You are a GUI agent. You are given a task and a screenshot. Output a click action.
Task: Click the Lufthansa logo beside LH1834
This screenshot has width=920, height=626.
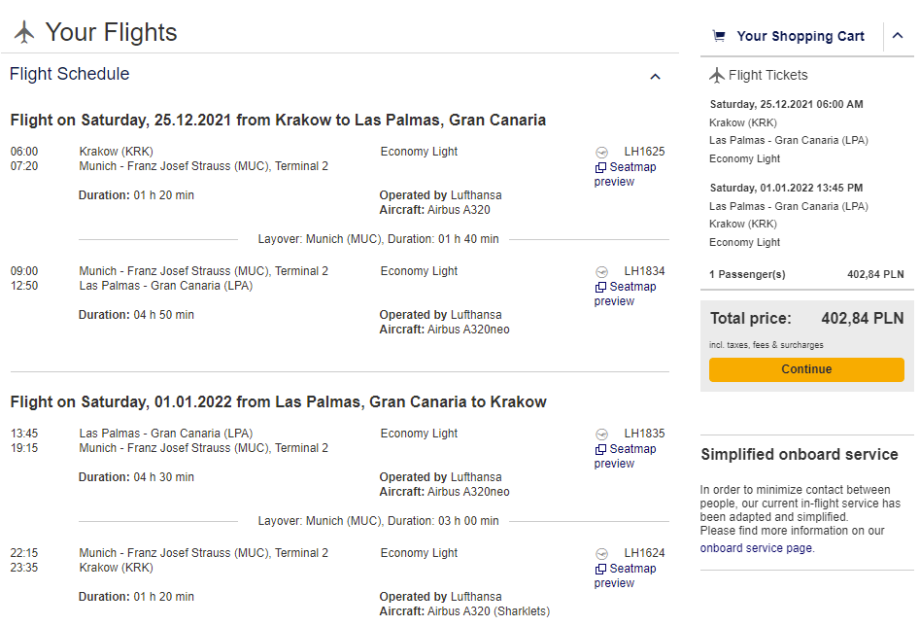coord(601,271)
